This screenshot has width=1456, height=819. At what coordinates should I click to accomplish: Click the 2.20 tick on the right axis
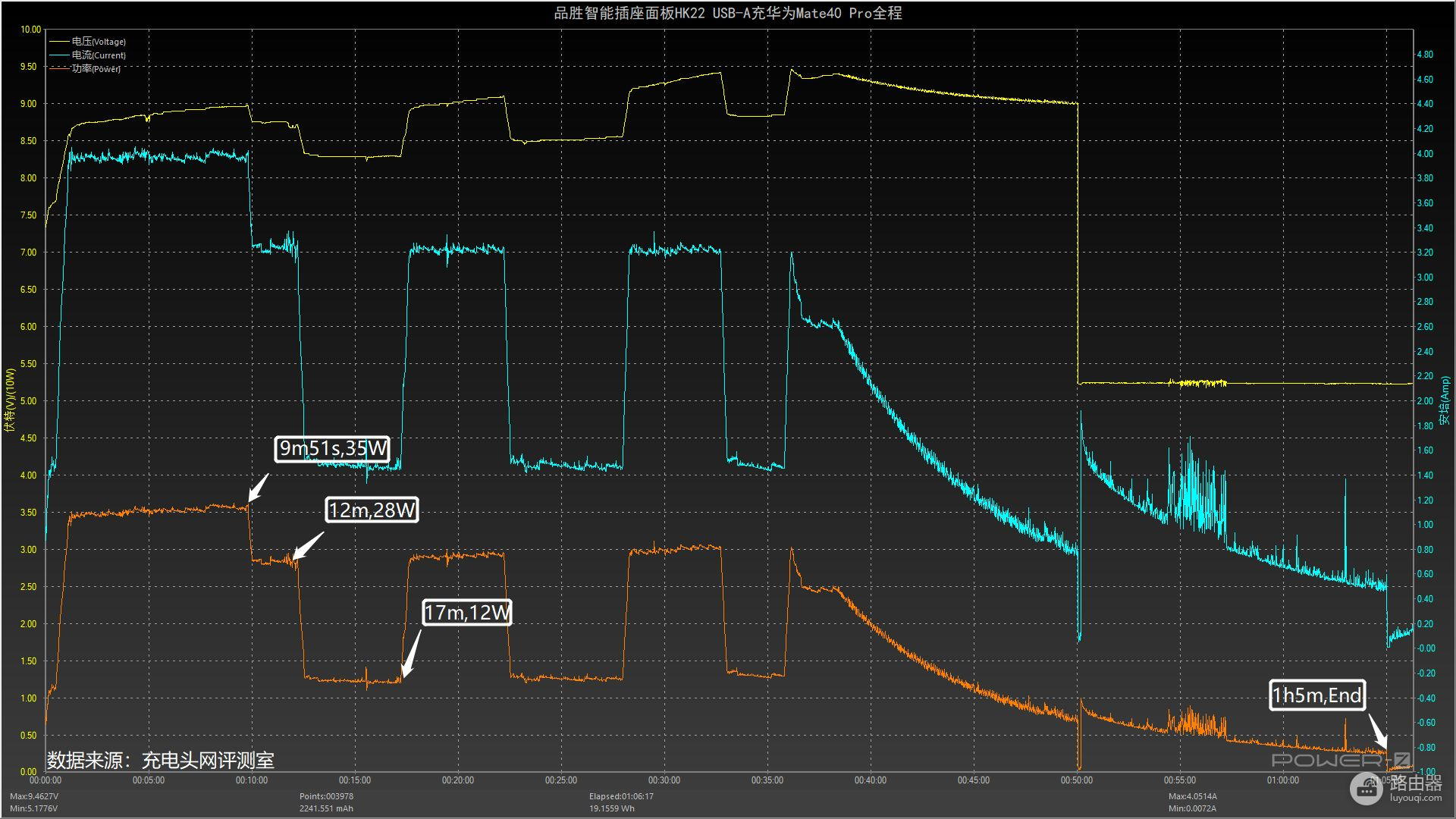pyautogui.click(x=1425, y=376)
